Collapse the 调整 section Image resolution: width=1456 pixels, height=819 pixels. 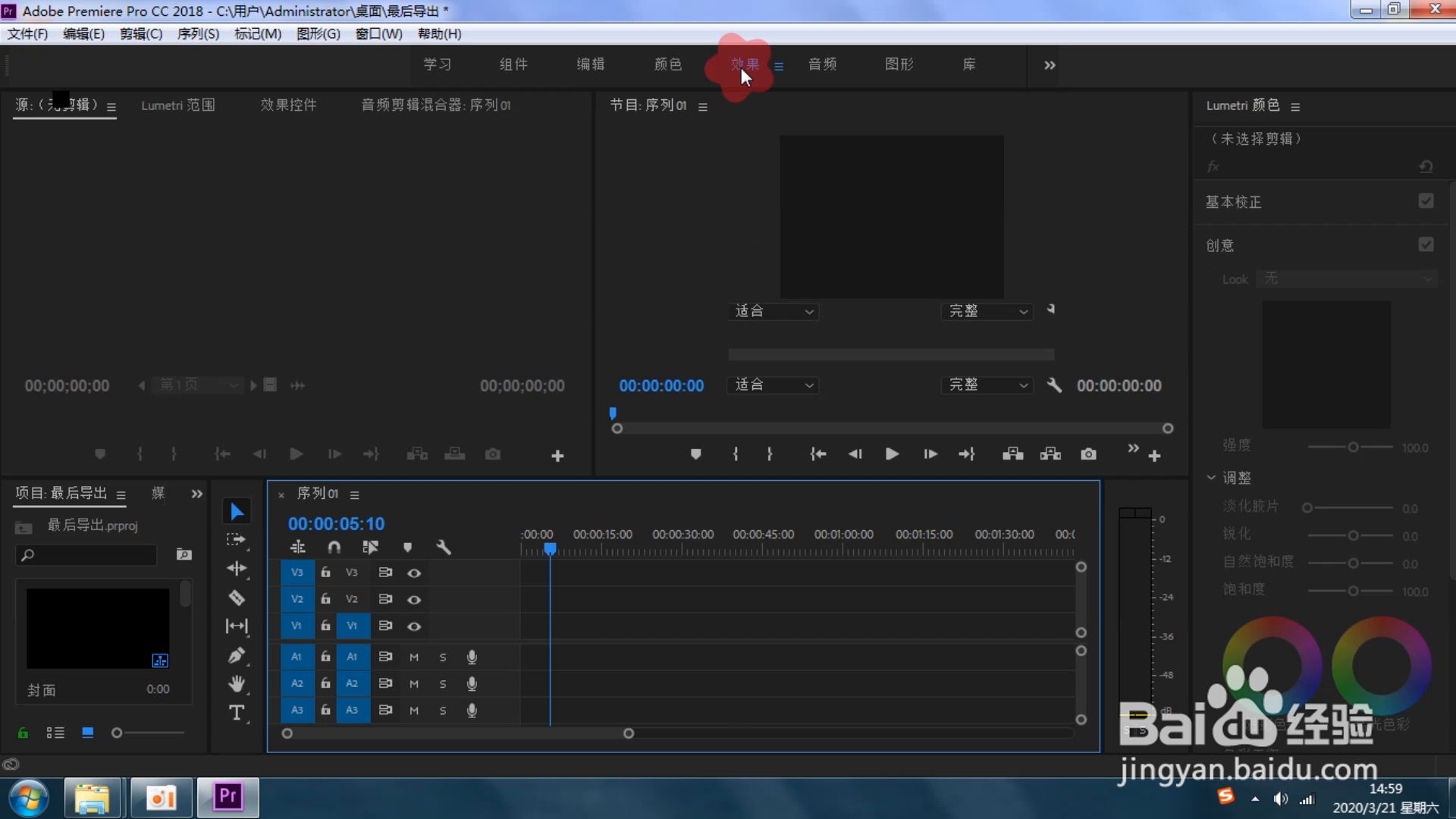[1211, 478]
